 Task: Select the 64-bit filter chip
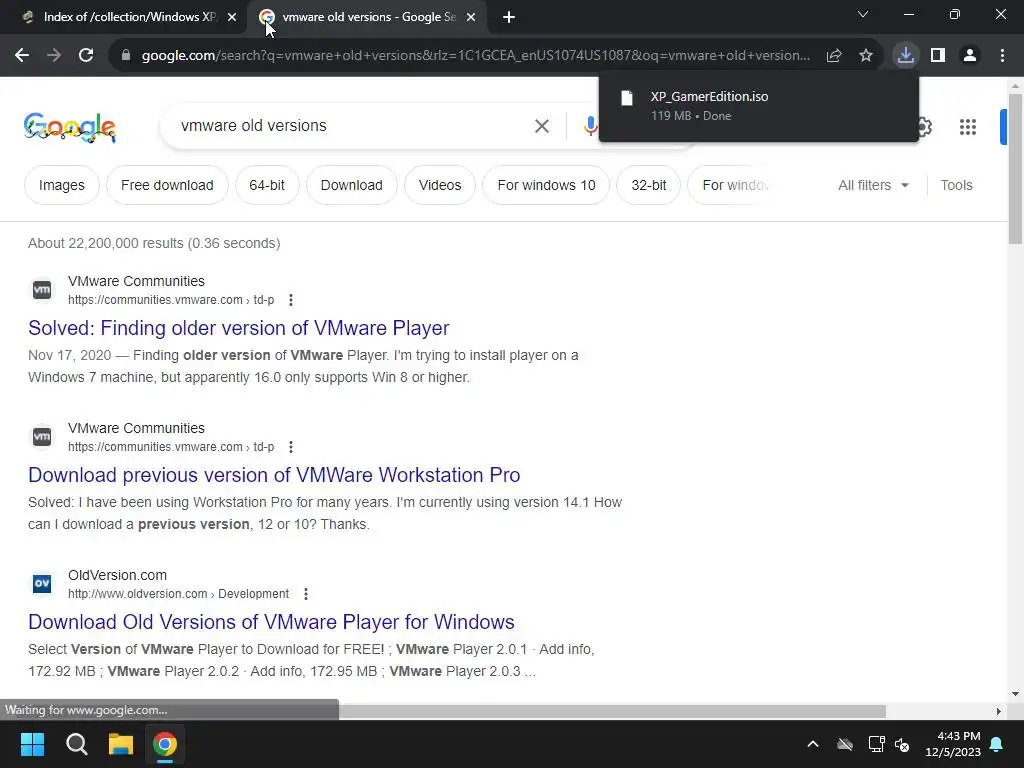click(x=266, y=185)
